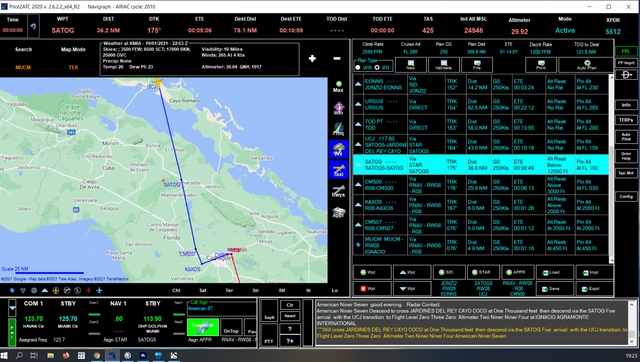Expand the CM500 waypoint row arrow
640x362 pixels.
pyautogui.click(x=358, y=184)
